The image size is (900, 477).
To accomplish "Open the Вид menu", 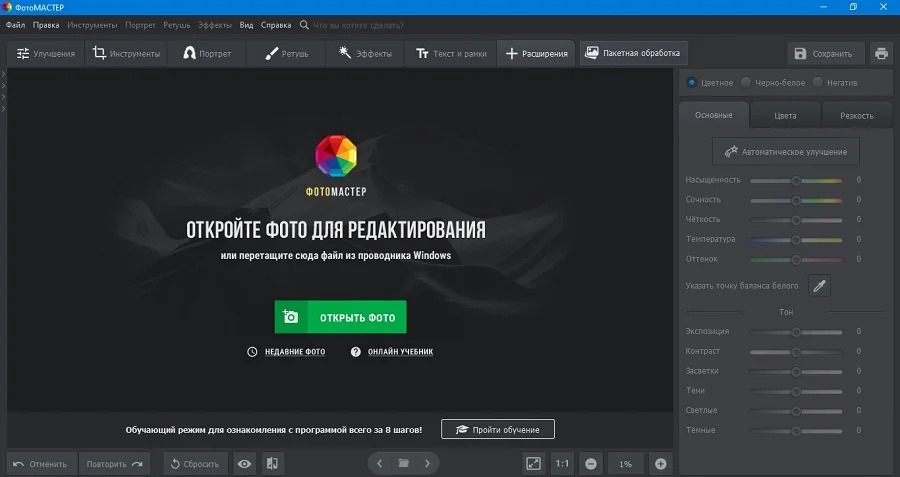I will (x=246, y=25).
